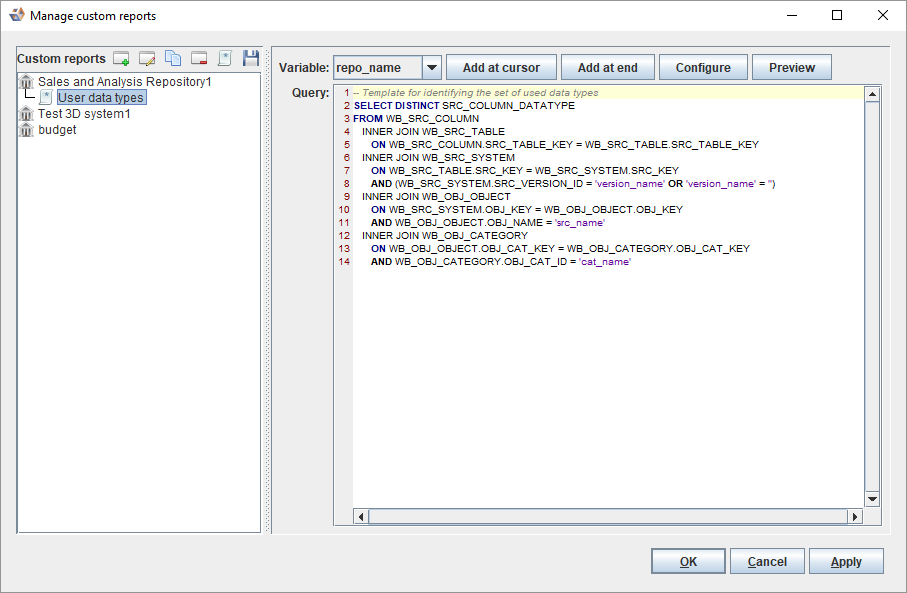Select User data types report

coord(100,98)
